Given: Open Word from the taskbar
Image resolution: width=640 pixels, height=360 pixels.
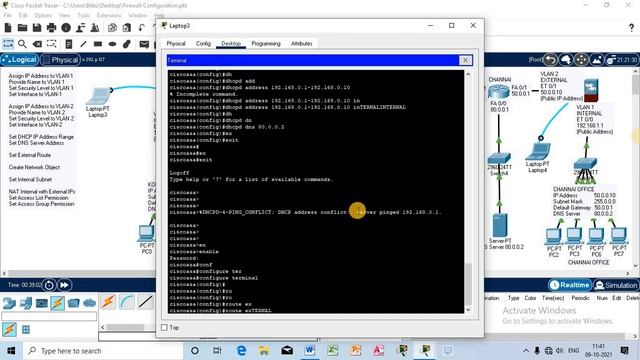Looking at the screenshot, I should pyautogui.click(x=309, y=350).
